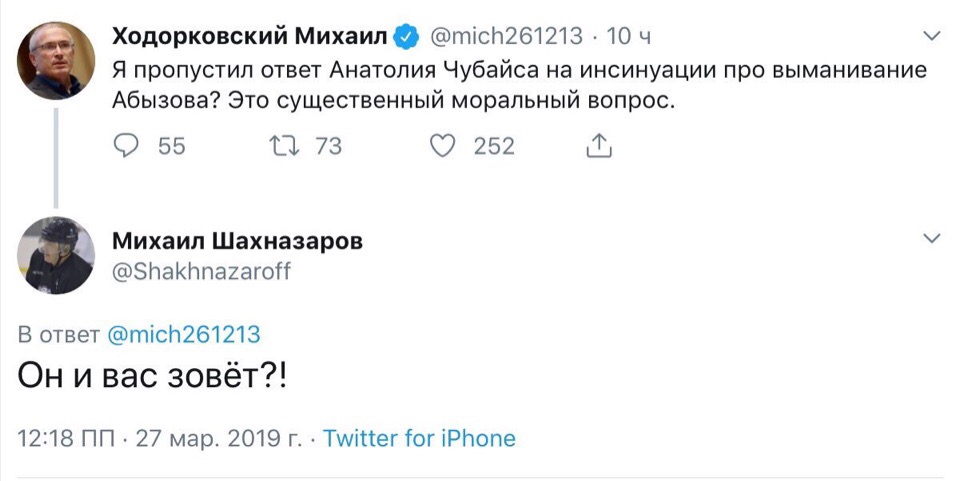The image size is (960, 481).
Task: Open the share icon under Khodorkovsky's tweet
Action: coord(597,146)
